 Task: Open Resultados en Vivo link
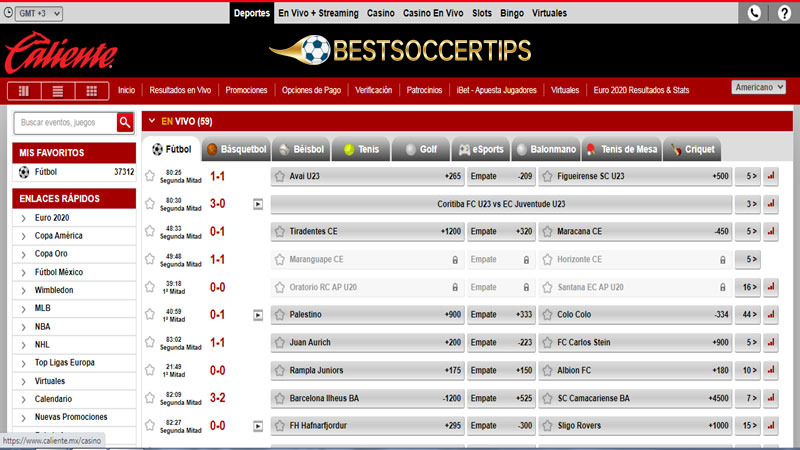[x=180, y=90]
